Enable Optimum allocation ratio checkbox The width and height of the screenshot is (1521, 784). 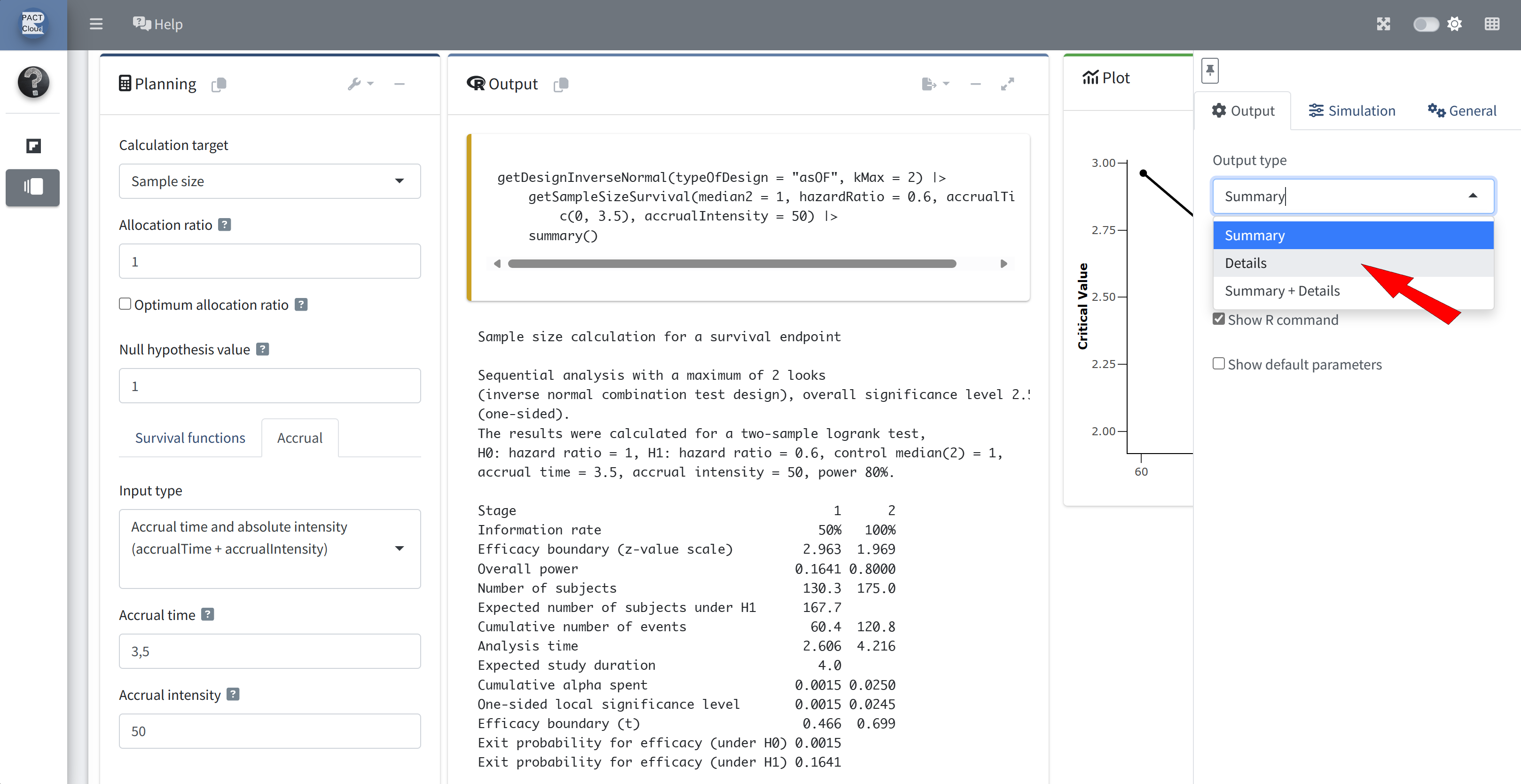(x=125, y=304)
